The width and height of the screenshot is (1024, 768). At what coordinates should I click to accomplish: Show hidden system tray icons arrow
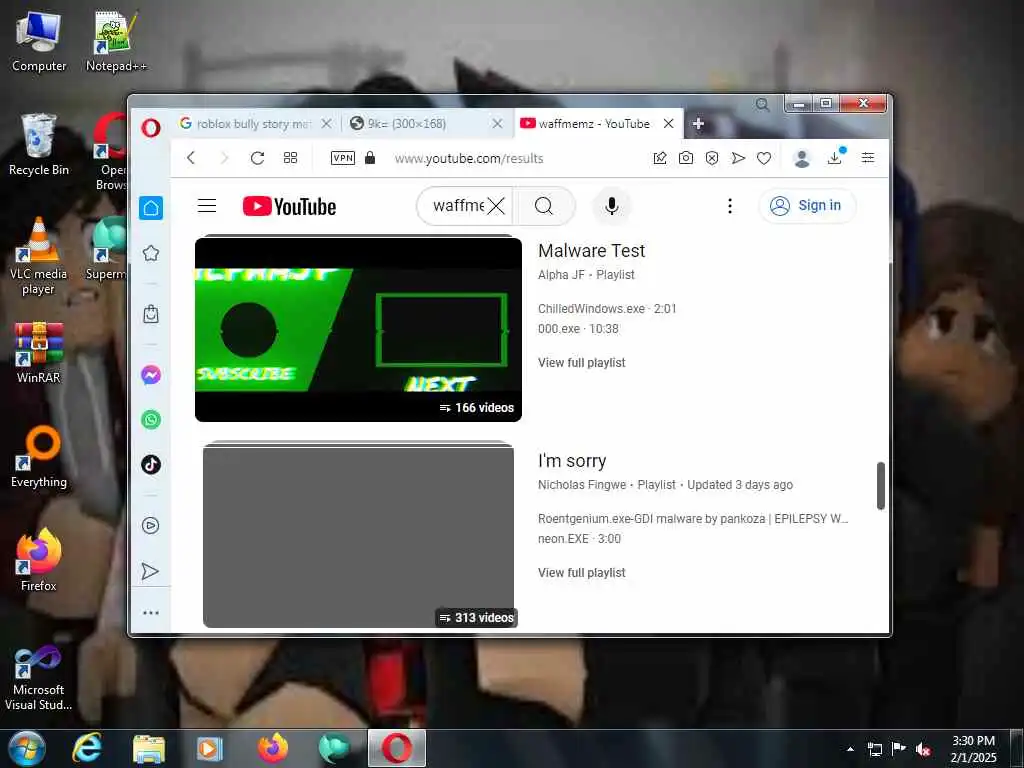click(x=850, y=749)
